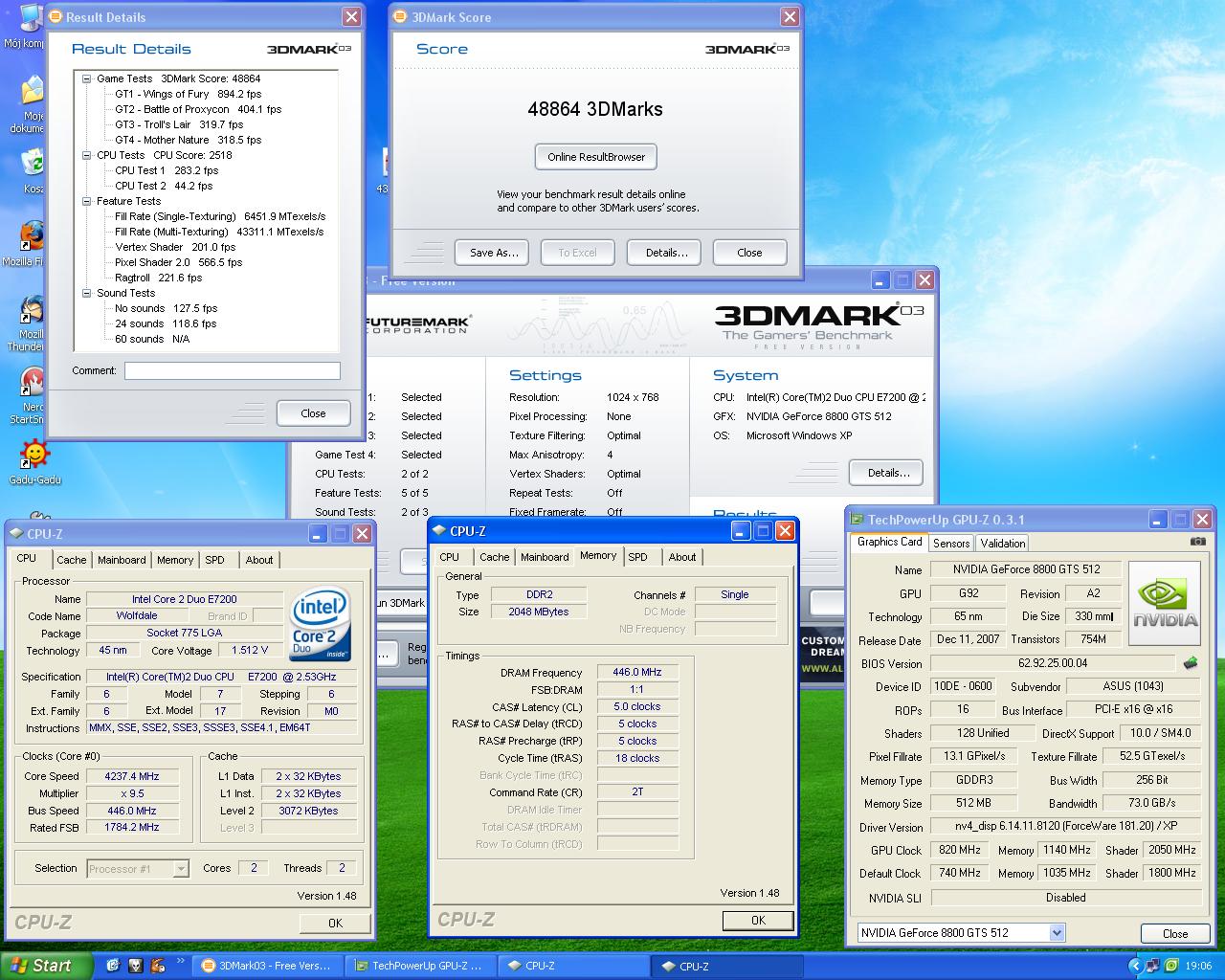Screen dimensions: 1225x980
Task: Click Details... in 3DMark Score dialog
Action: [666, 253]
